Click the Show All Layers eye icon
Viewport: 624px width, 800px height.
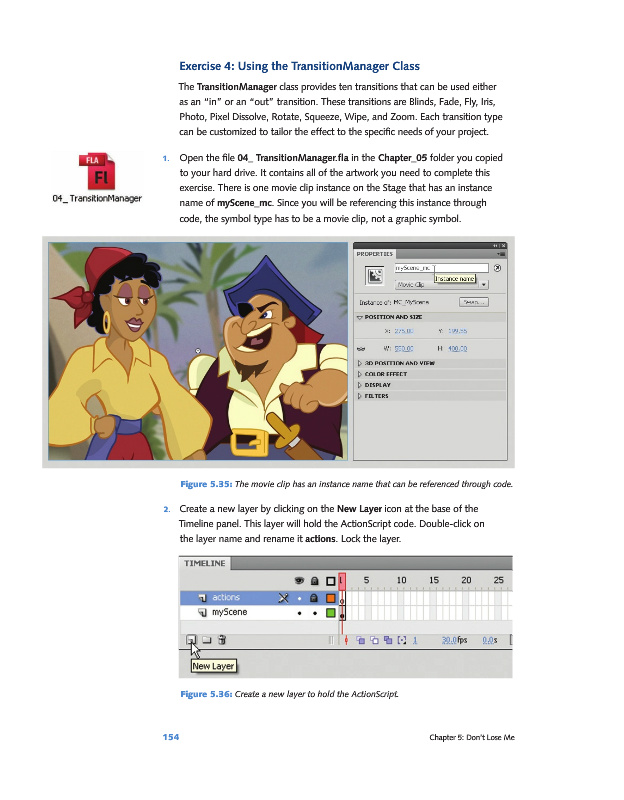click(x=299, y=579)
